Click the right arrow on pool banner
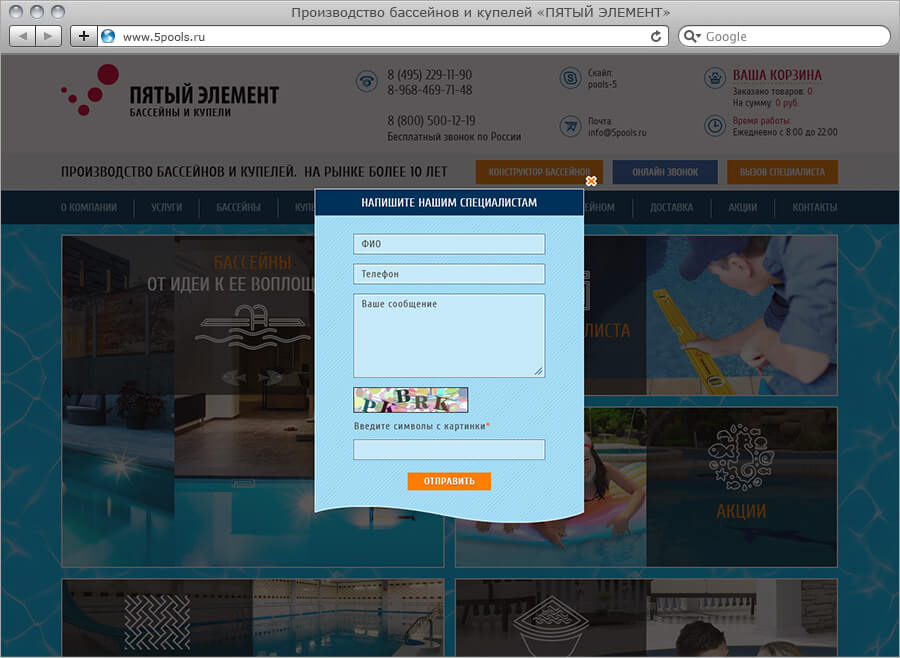 (x=270, y=377)
